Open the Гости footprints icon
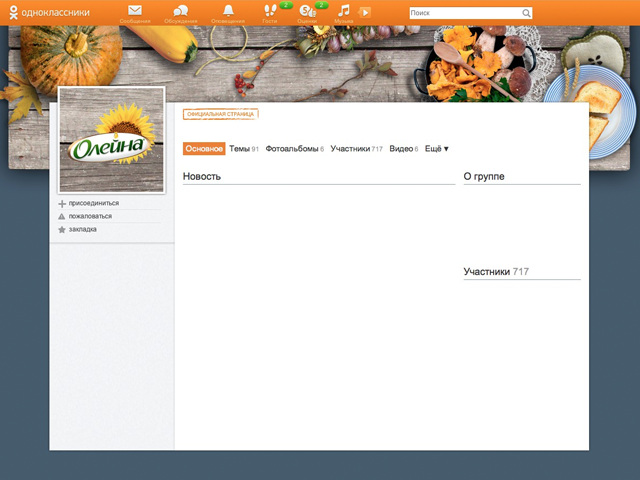Screen dimensions: 640x480 [x=270, y=10]
